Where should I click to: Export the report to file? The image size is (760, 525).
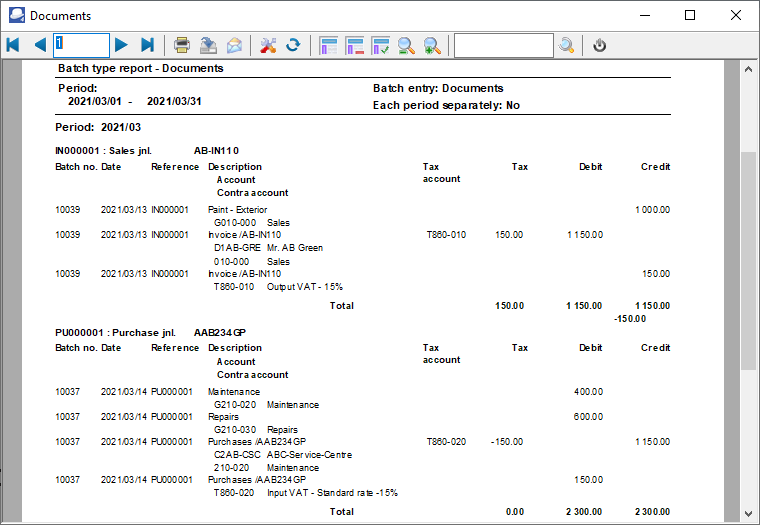pyautogui.click(x=208, y=45)
